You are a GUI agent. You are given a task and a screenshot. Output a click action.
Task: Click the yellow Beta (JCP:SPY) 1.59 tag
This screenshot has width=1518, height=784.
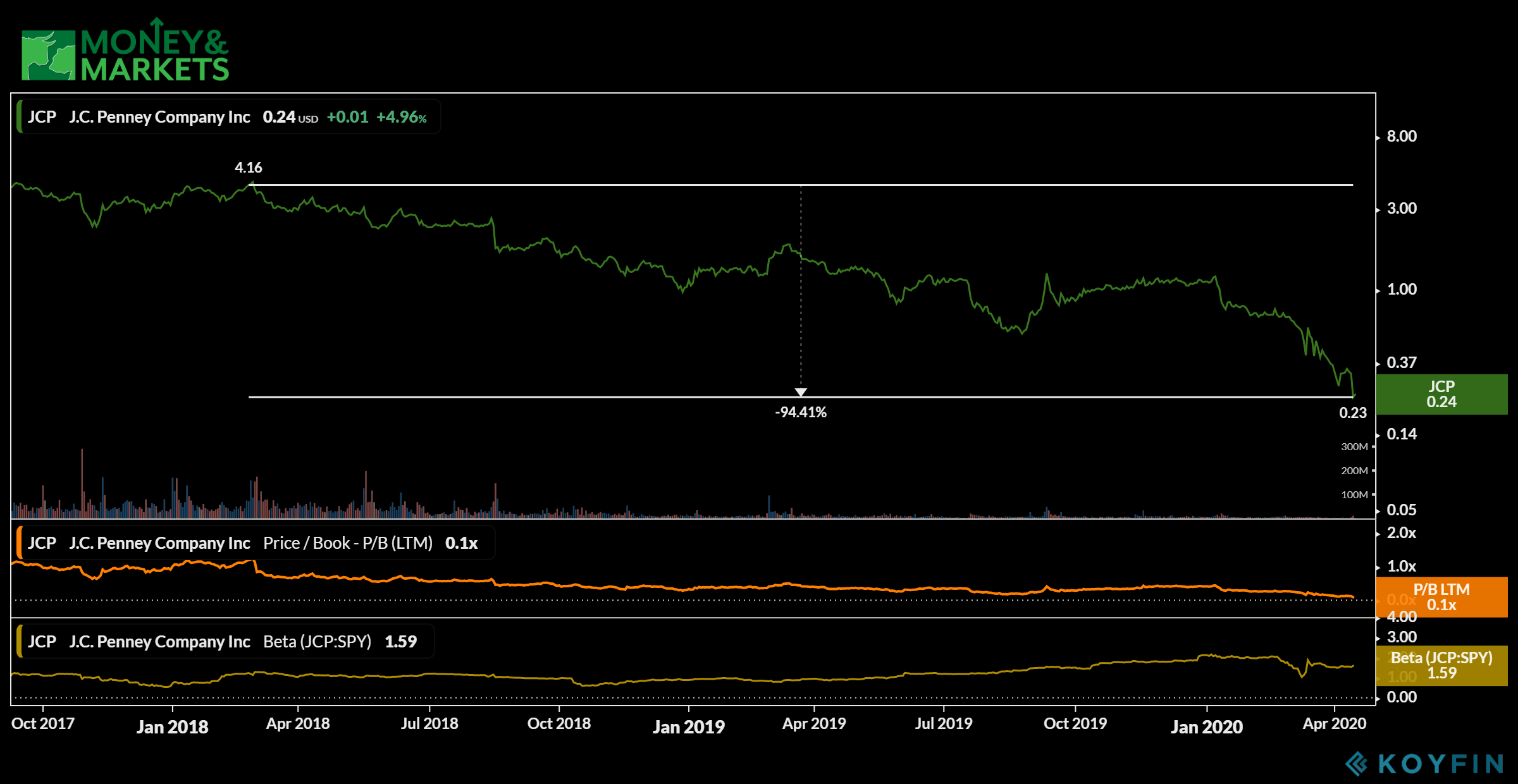click(1441, 665)
